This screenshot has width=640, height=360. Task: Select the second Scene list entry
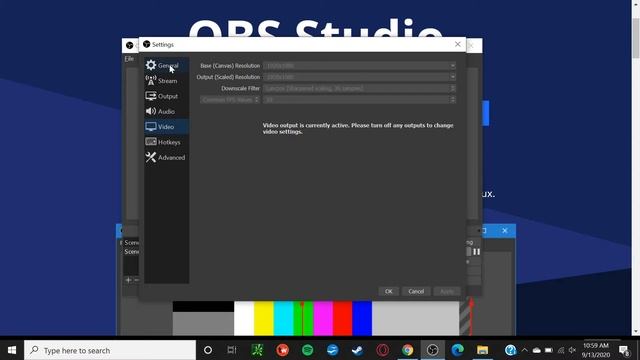pyautogui.click(x=131, y=251)
